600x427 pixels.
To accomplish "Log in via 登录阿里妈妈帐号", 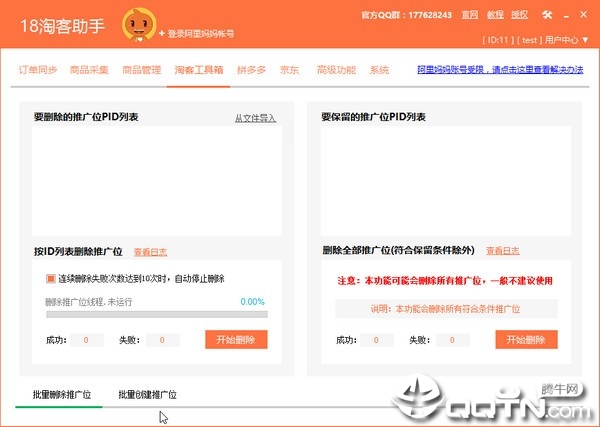I will (x=196, y=34).
